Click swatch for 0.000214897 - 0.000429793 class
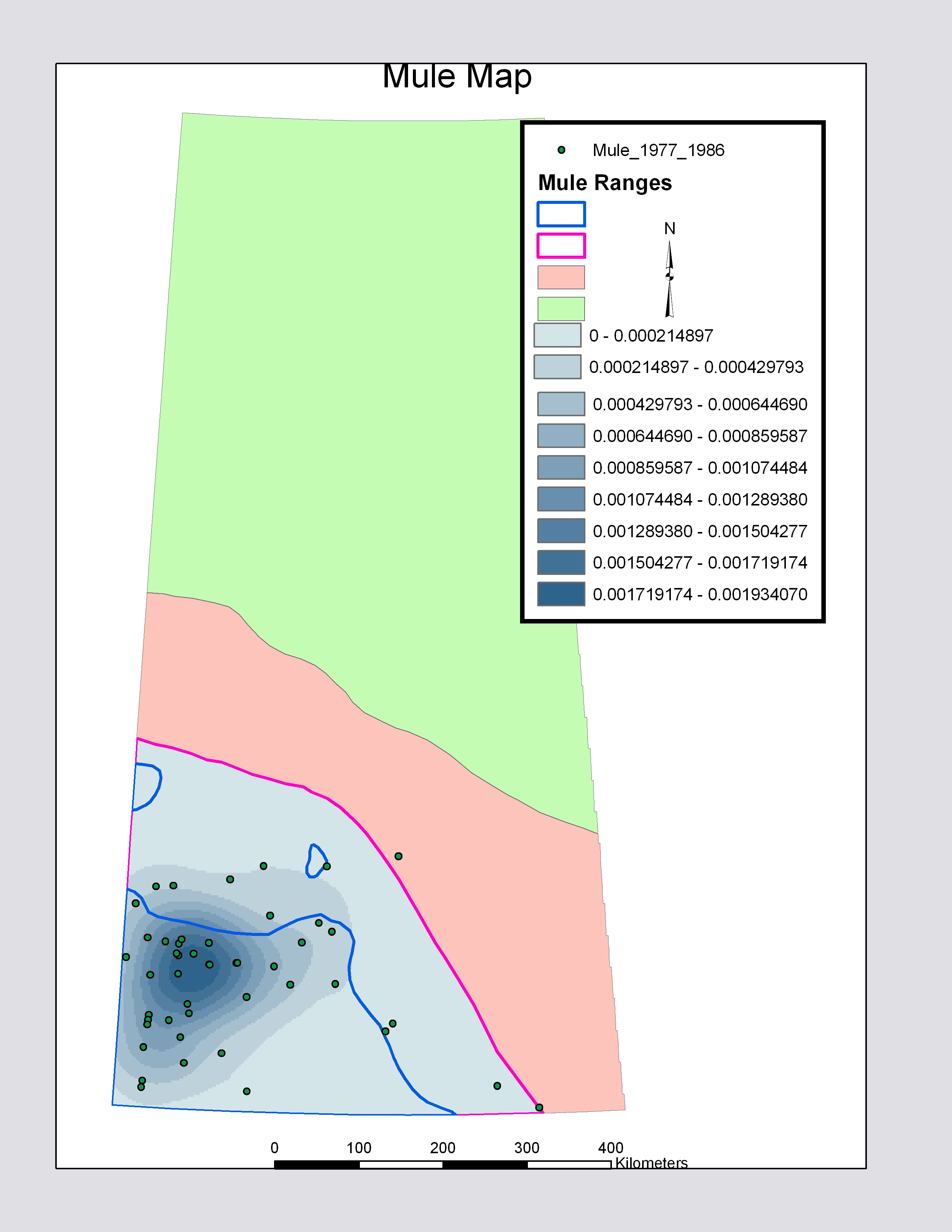The width and height of the screenshot is (952, 1232). (x=557, y=367)
